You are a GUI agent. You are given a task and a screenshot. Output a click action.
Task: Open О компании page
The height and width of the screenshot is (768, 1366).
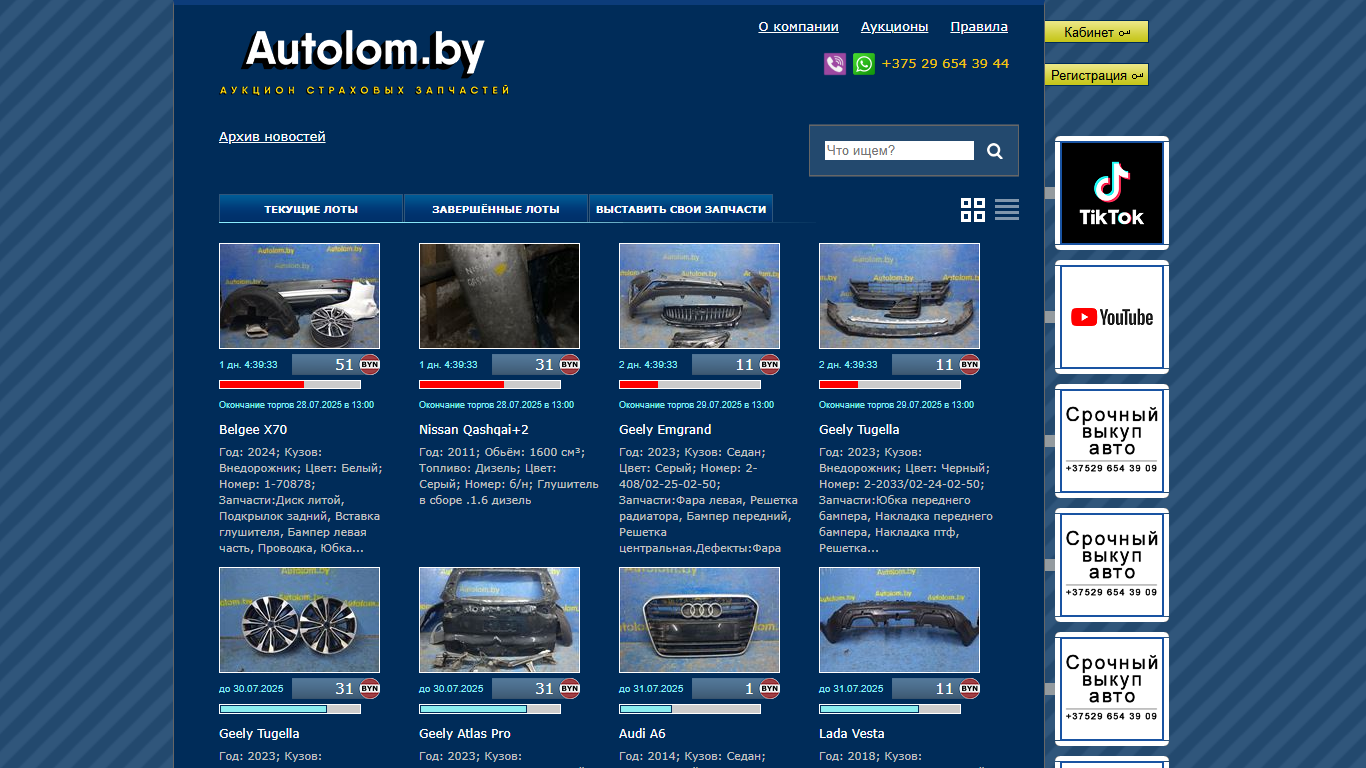coord(798,27)
